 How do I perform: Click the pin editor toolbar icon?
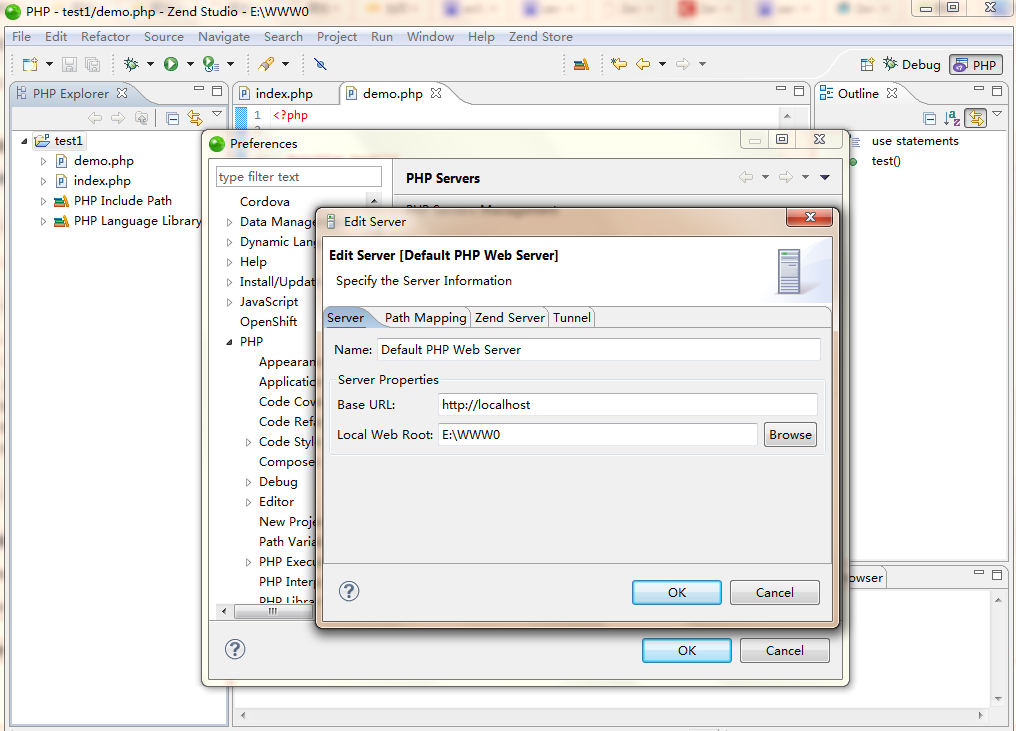(x=320, y=64)
